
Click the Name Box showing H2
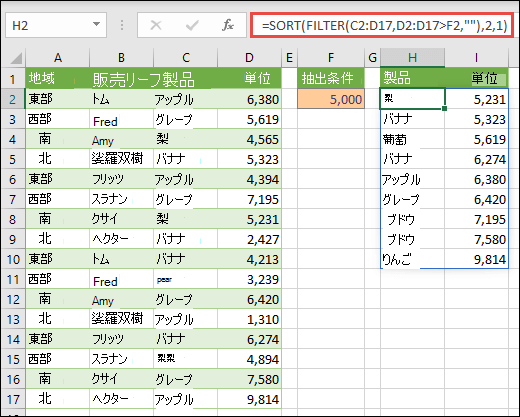click(x=56, y=25)
